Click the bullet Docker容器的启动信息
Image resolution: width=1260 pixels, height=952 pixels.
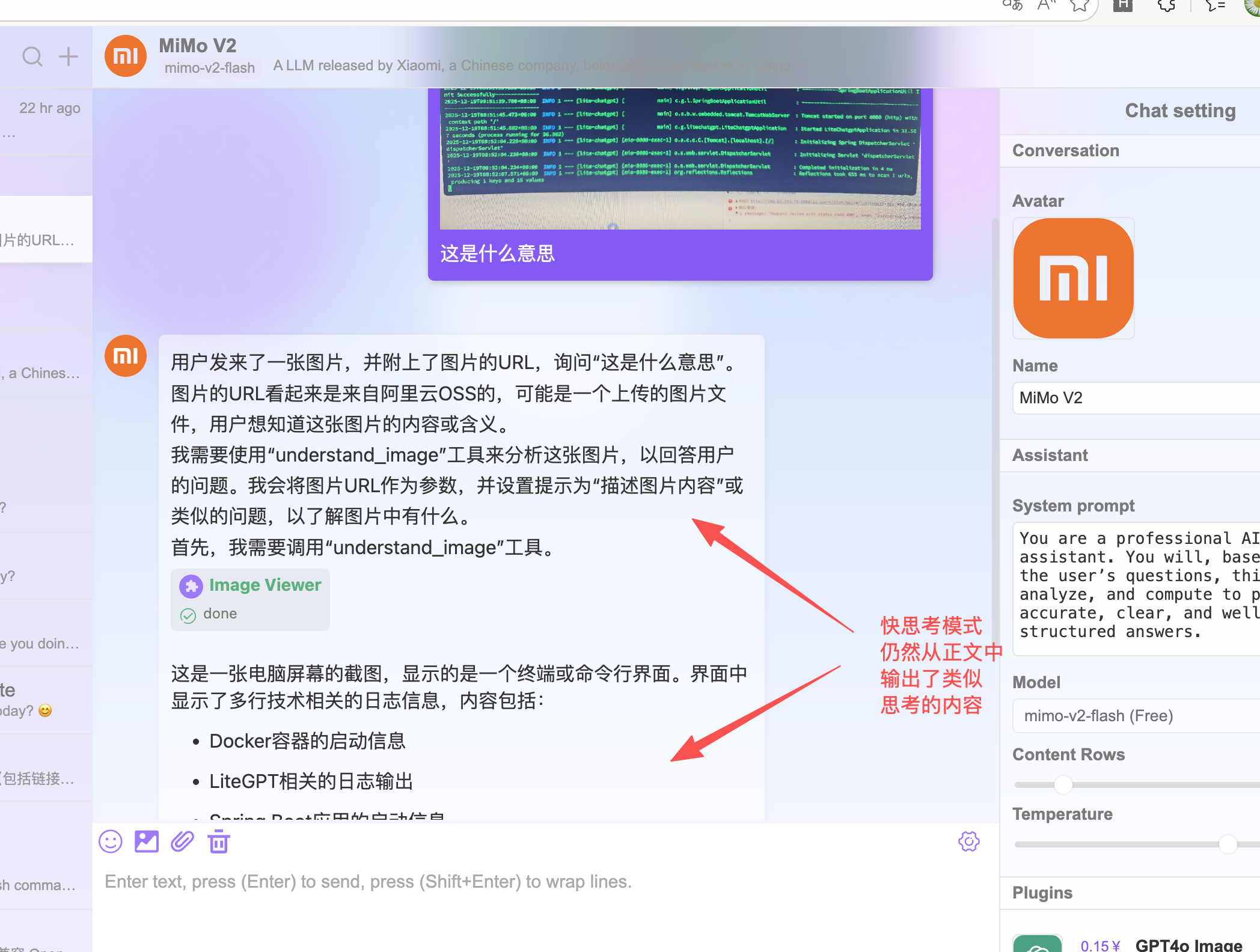(x=307, y=741)
